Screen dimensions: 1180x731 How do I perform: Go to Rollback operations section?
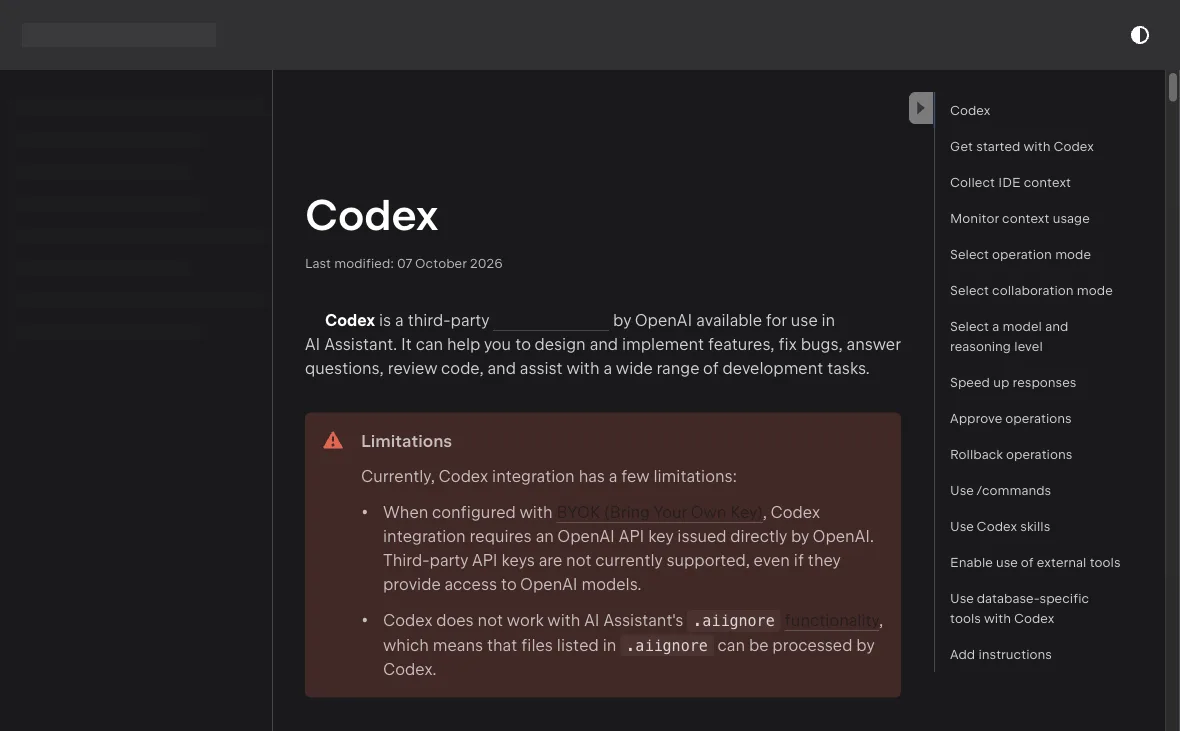tap(1011, 455)
